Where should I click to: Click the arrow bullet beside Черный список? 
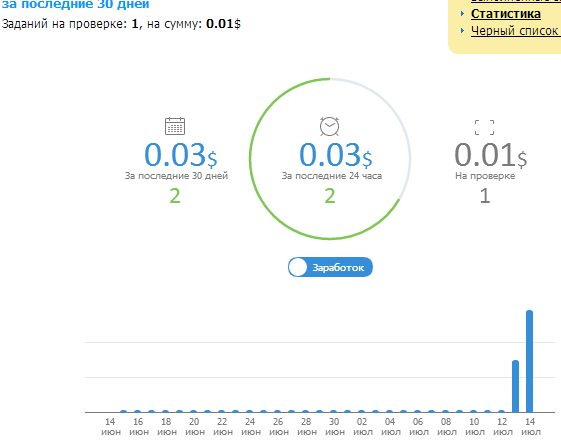tap(462, 31)
